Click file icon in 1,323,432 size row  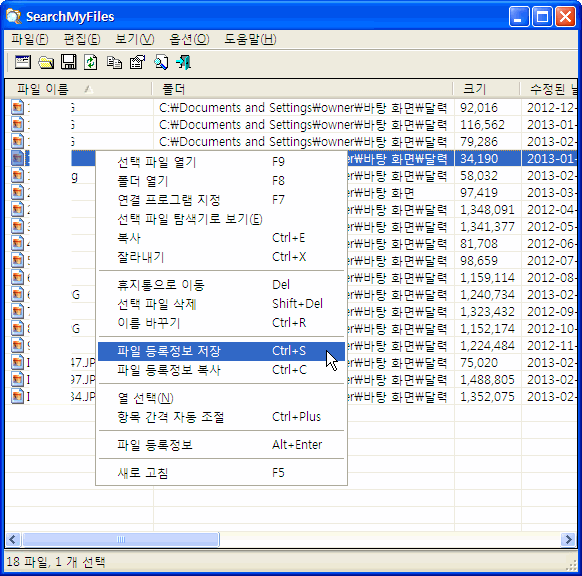(17, 311)
